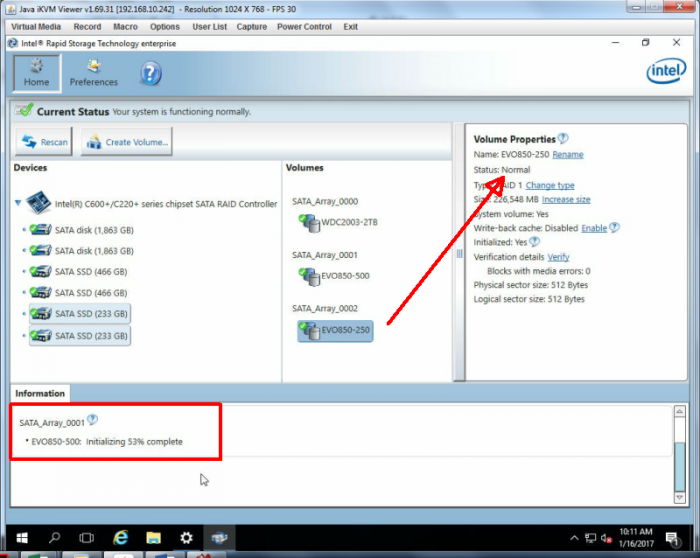Click the Rescan button

[44, 142]
